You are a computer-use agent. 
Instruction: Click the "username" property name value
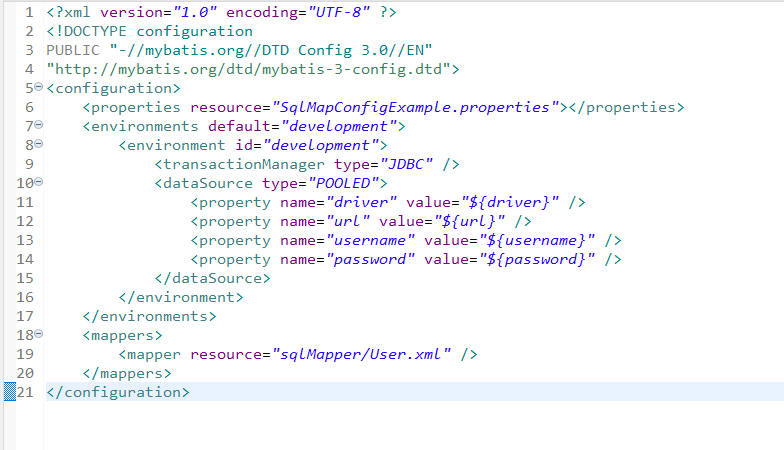(370, 240)
